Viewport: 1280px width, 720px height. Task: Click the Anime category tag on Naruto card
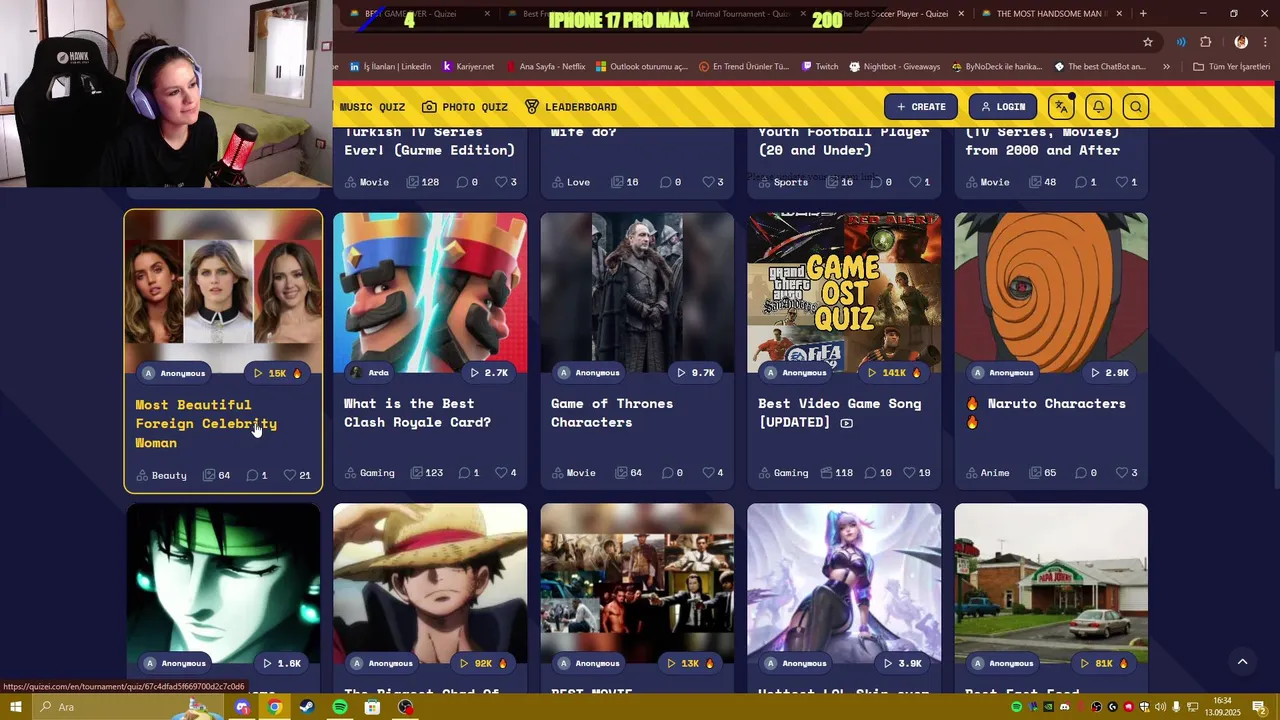(x=987, y=473)
